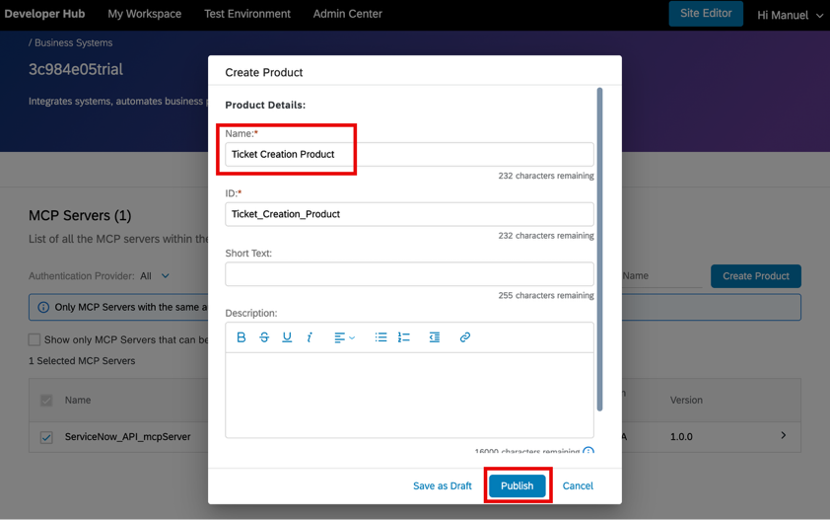Click the product ID input field
The image size is (834, 522).
click(410, 214)
